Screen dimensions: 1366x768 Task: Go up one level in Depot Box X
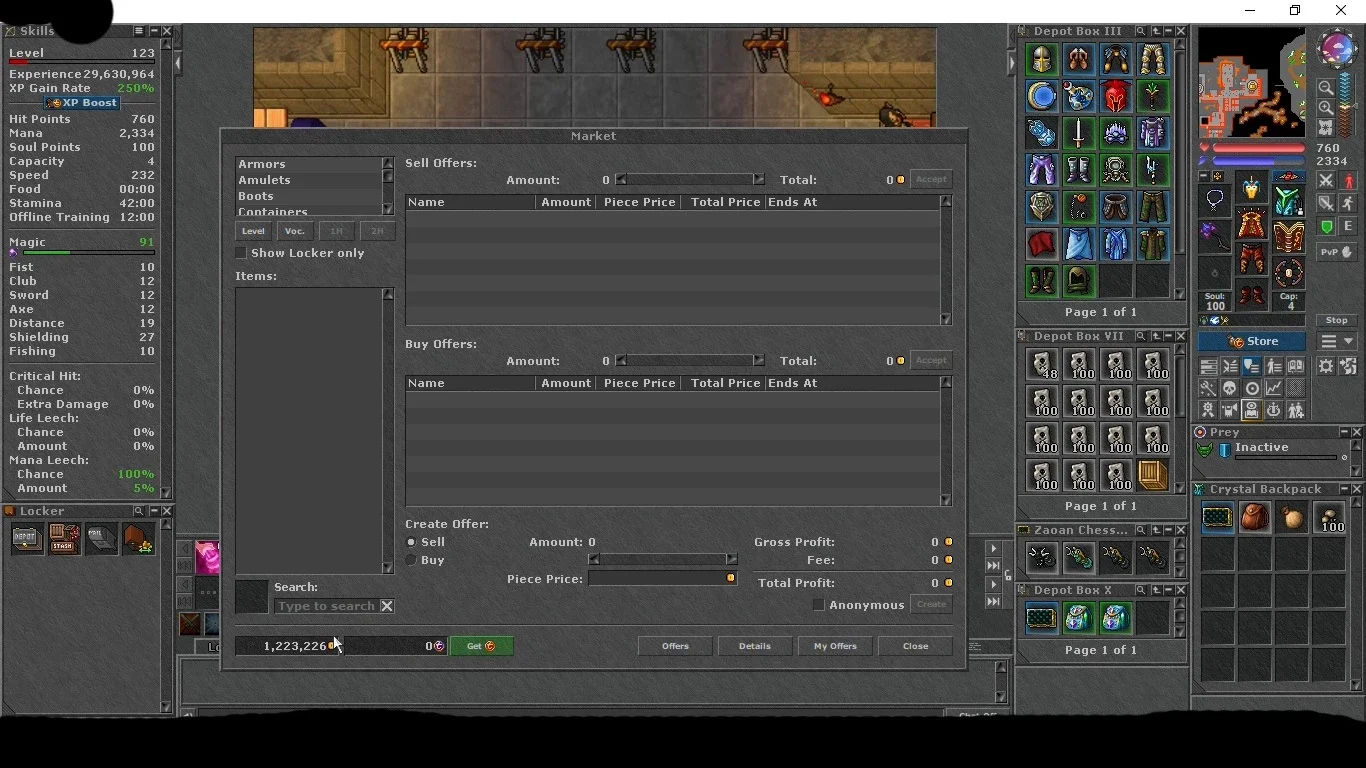click(1155, 590)
